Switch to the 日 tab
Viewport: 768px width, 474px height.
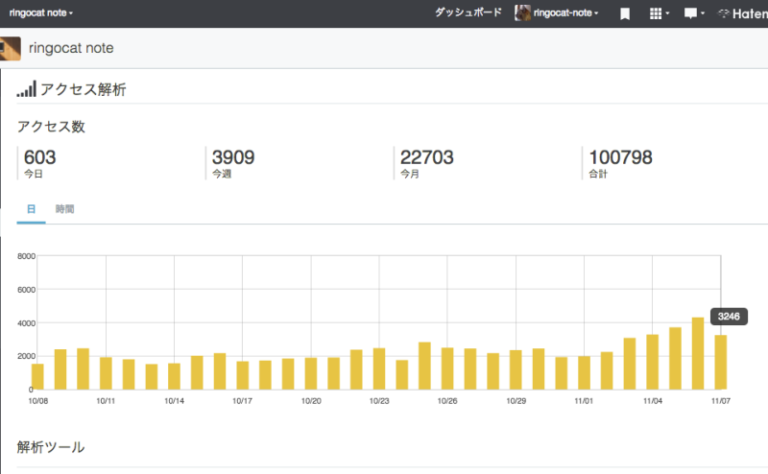pyautogui.click(x=31, y=209)
